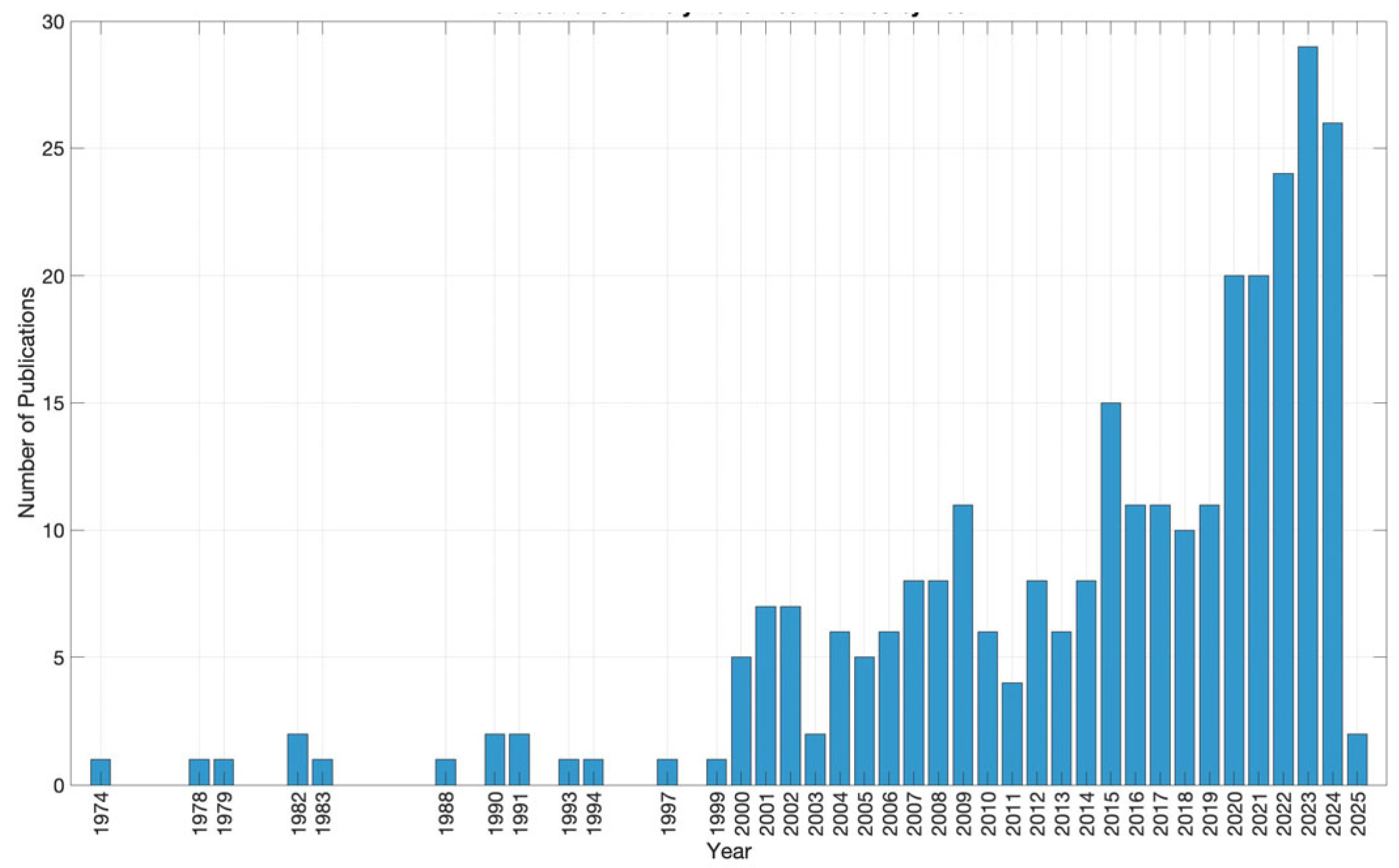This screenshot has height=868, width=1399.
Task: Select the 1982 bar
Action: tap(298, 760)
